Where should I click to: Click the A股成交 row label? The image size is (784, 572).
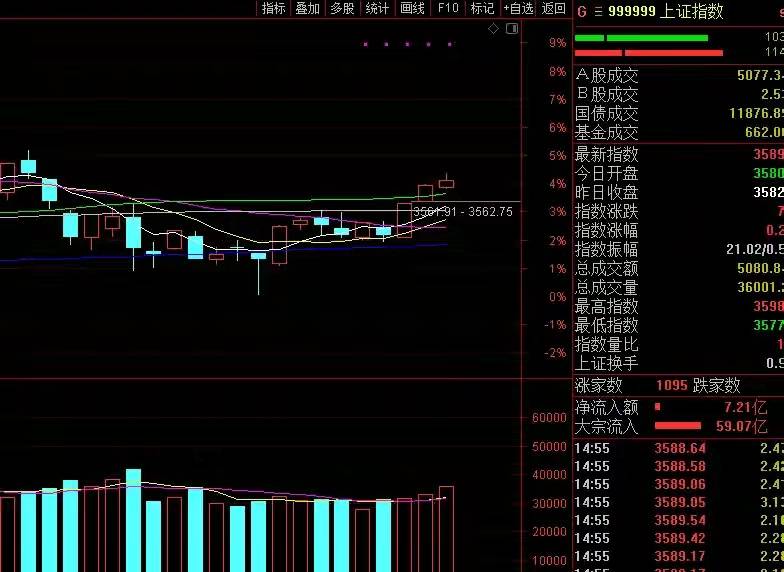pos(606,76)
